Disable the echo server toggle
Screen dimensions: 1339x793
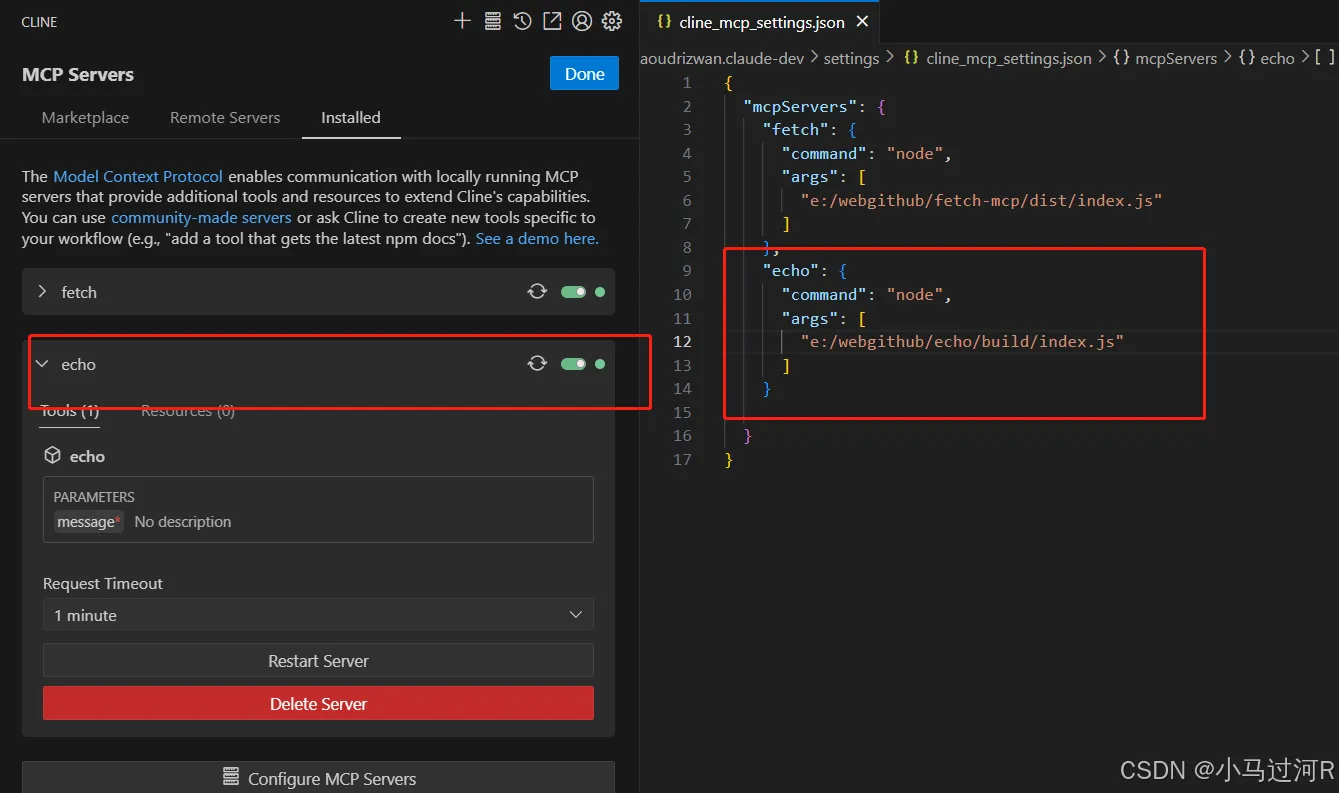click(573, 364)
